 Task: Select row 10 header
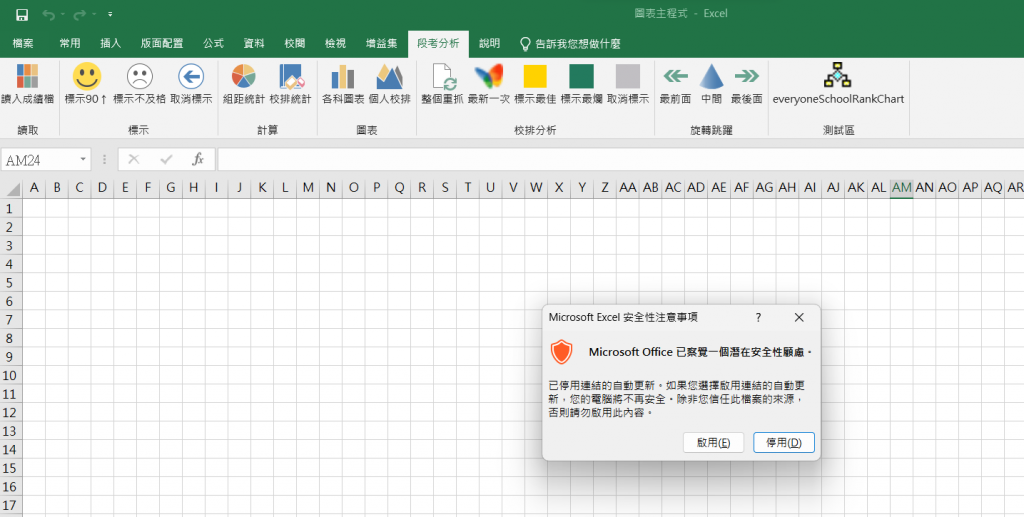tap(10, 376)
